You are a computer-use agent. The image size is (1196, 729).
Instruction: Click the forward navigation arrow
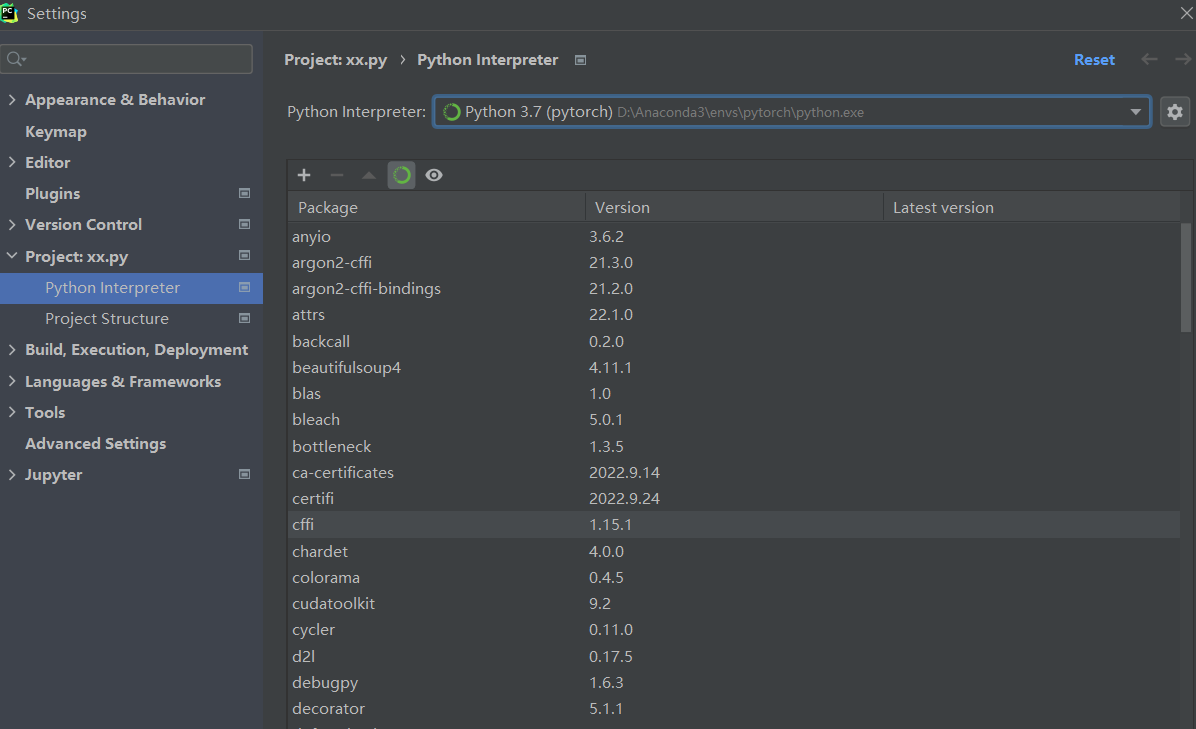pos(1183,59)
